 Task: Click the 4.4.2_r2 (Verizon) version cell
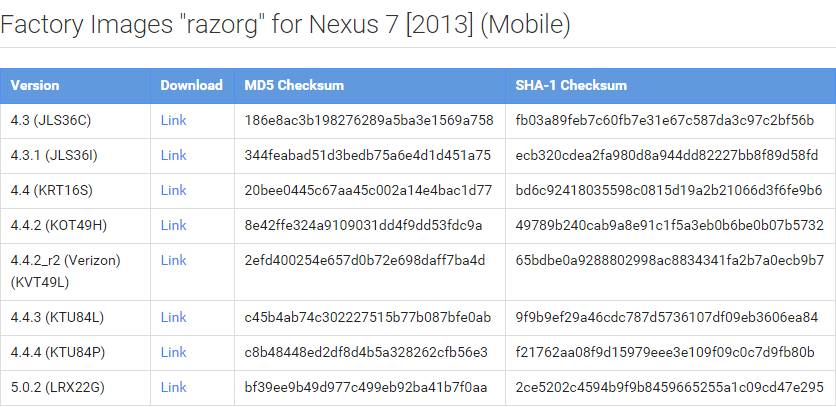click(65, 270)
